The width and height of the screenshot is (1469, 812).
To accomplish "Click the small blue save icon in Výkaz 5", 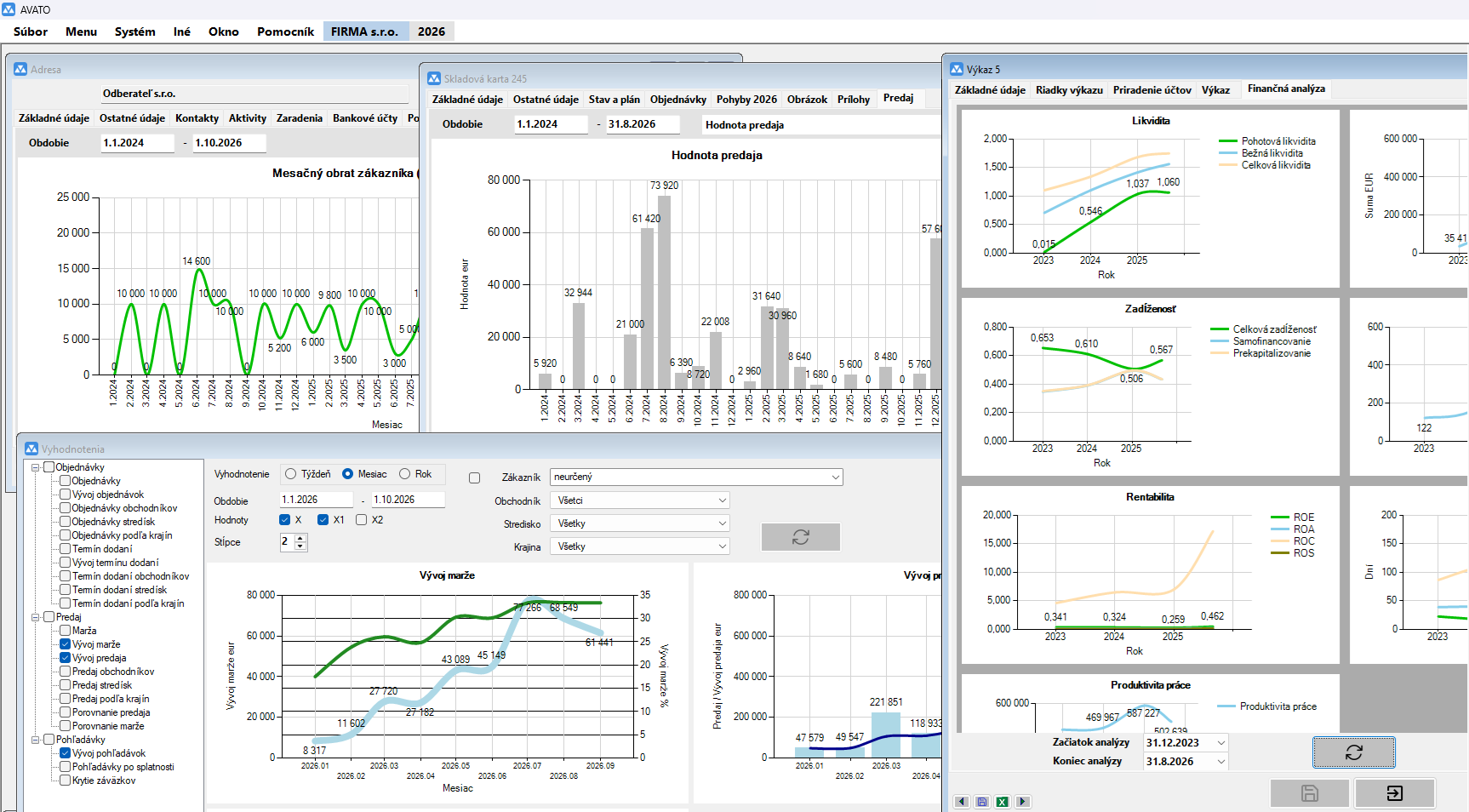I will pos(982,802).
